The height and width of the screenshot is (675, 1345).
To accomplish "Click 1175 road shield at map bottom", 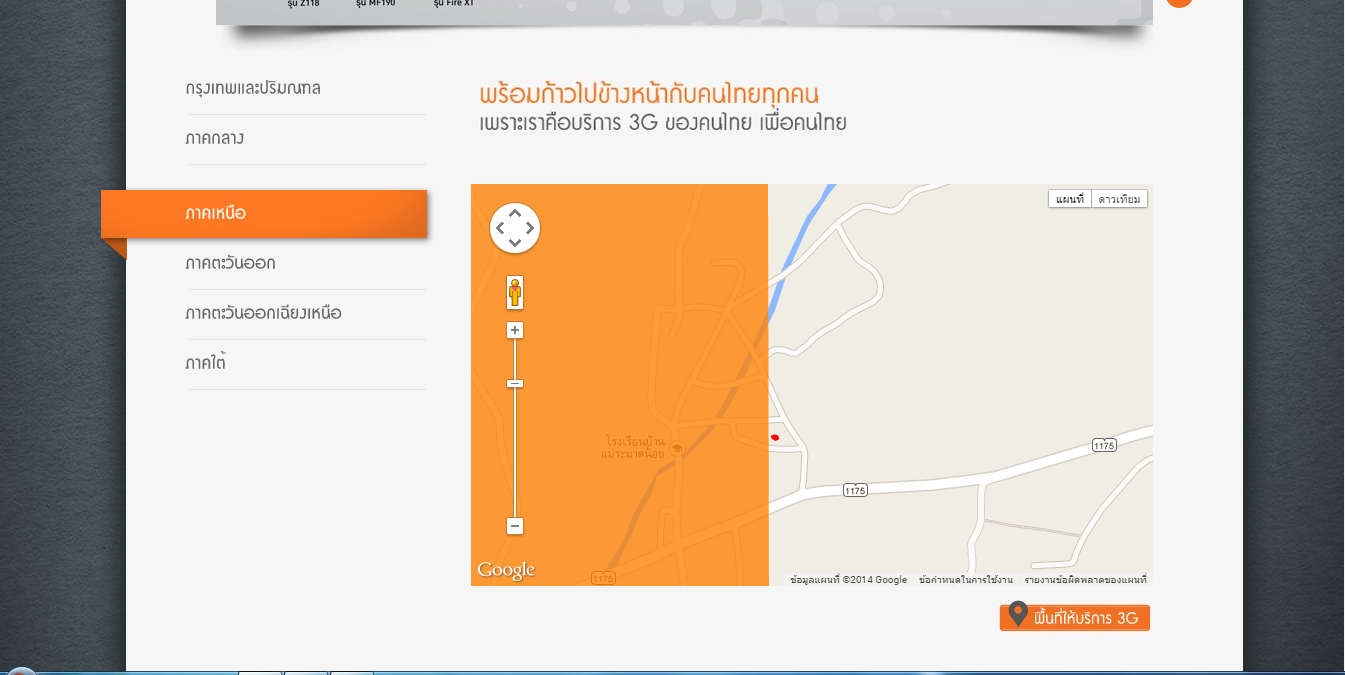I will 603,578.
